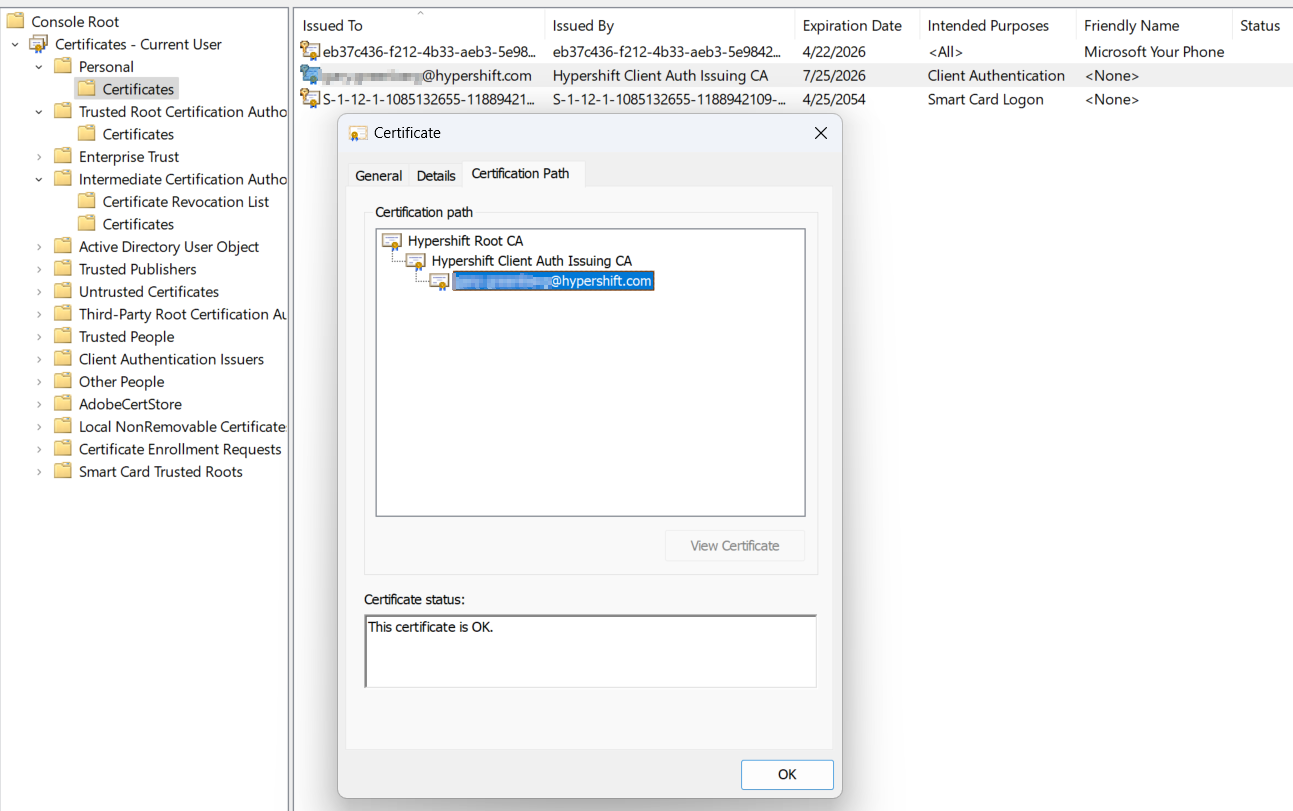Collapse the Certificates - Current User node
The image size is (1293, 811).
(x=15, y=44)
